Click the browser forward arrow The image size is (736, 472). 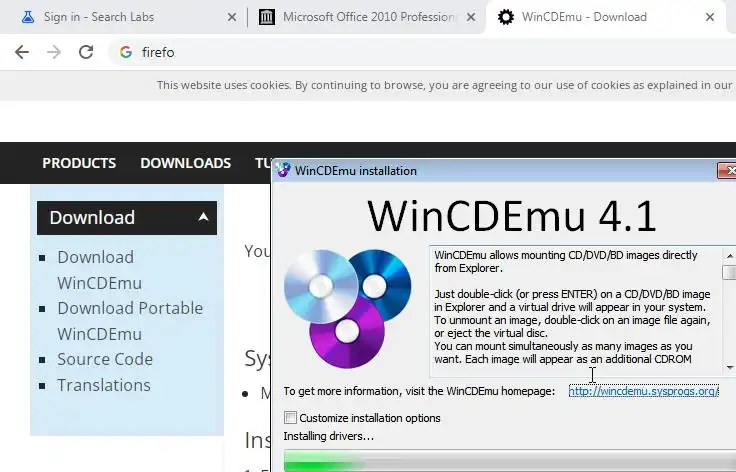[54, 52]
